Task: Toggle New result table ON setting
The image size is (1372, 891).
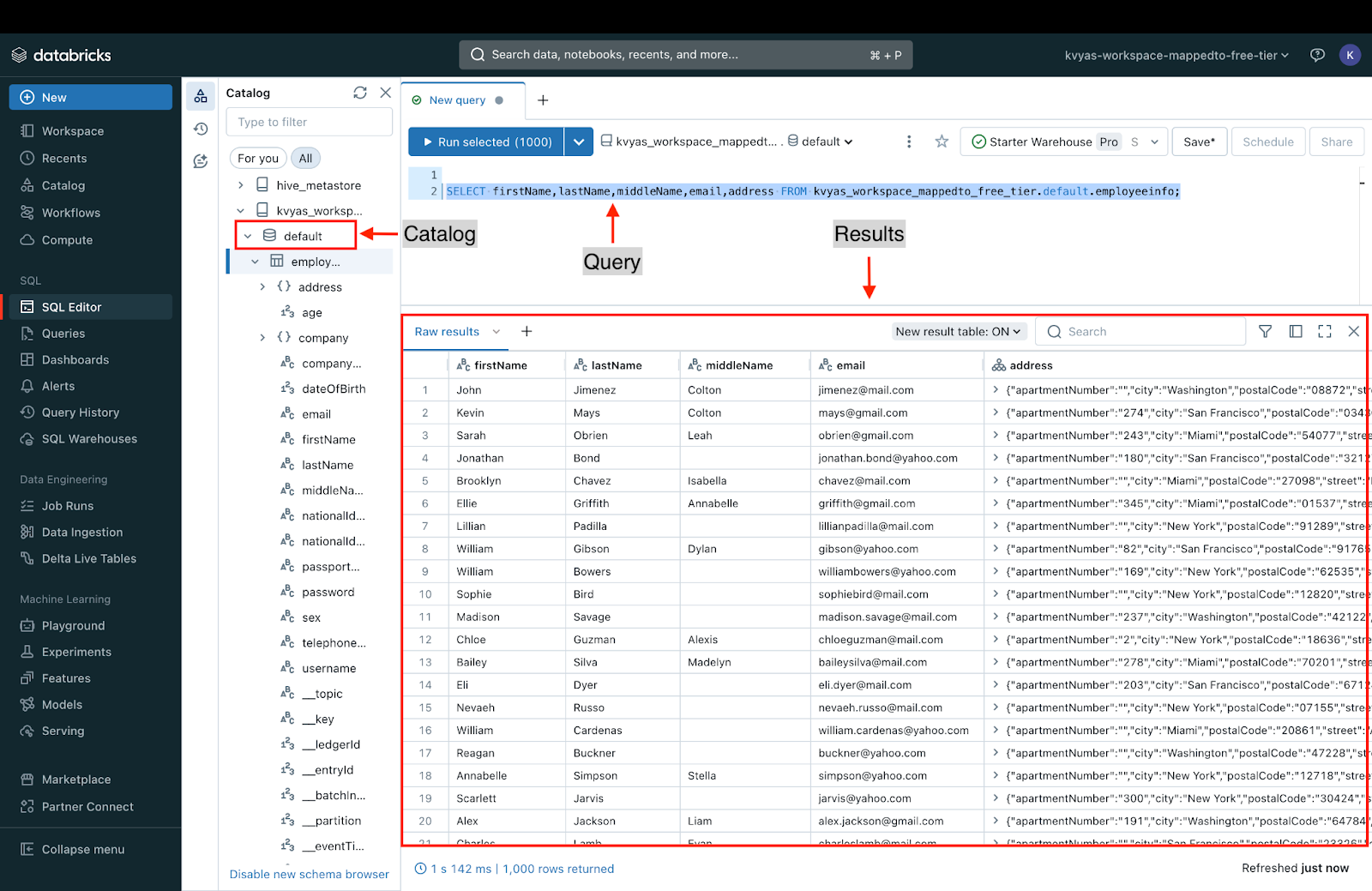Action: [958, 332]
